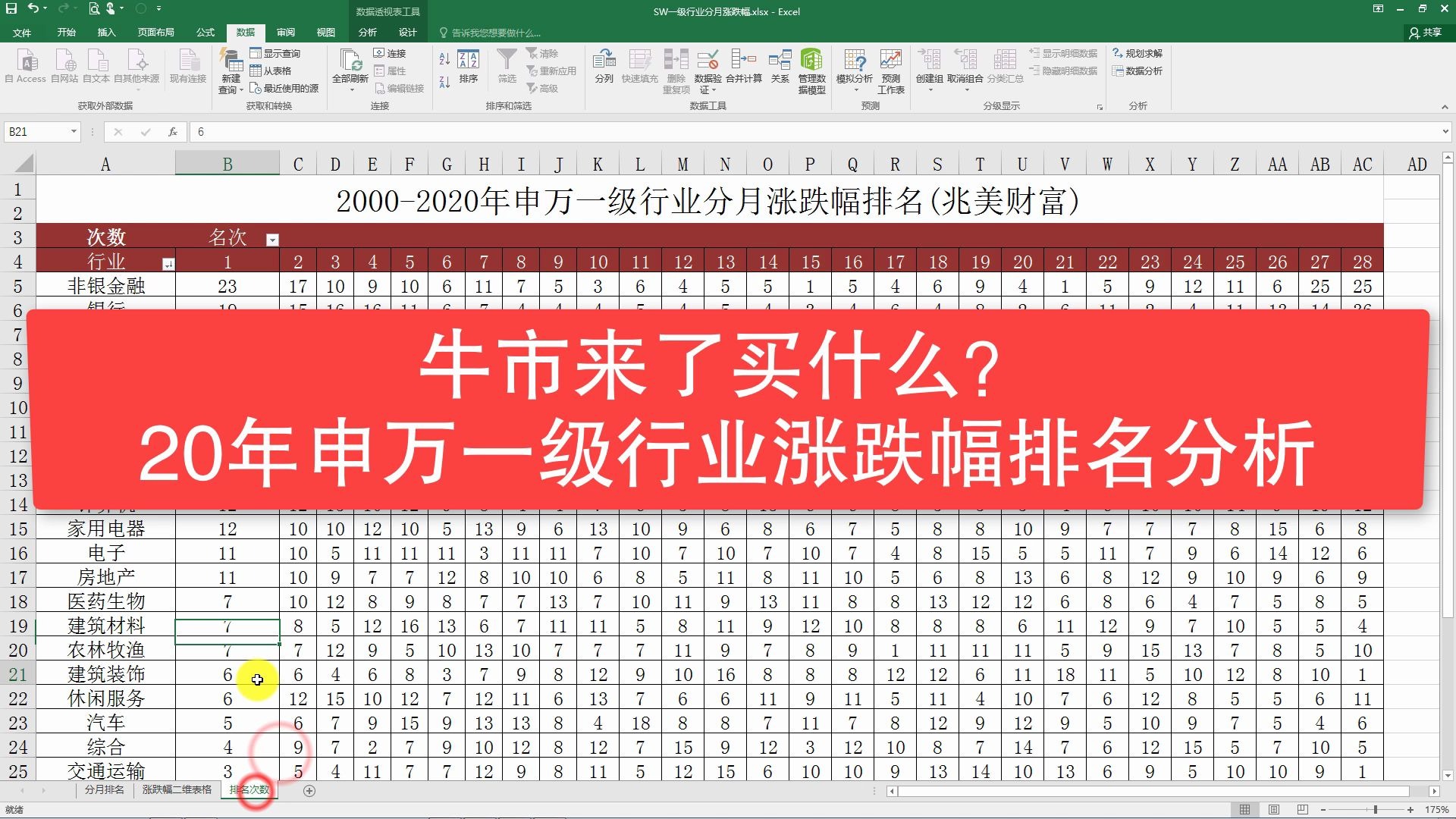1456x819 pixels.
Task: Click 显示查询 show queries button
Action: 275,53
